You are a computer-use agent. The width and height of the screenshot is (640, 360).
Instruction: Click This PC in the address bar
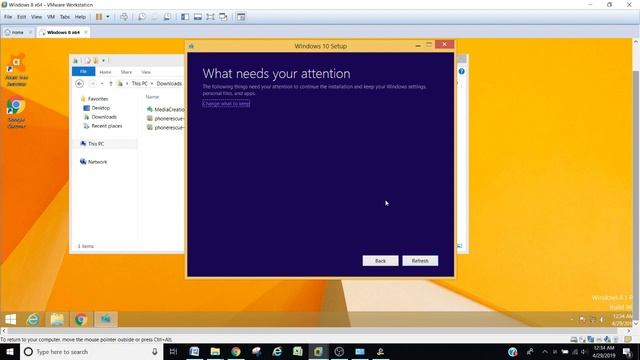(140, 84)
